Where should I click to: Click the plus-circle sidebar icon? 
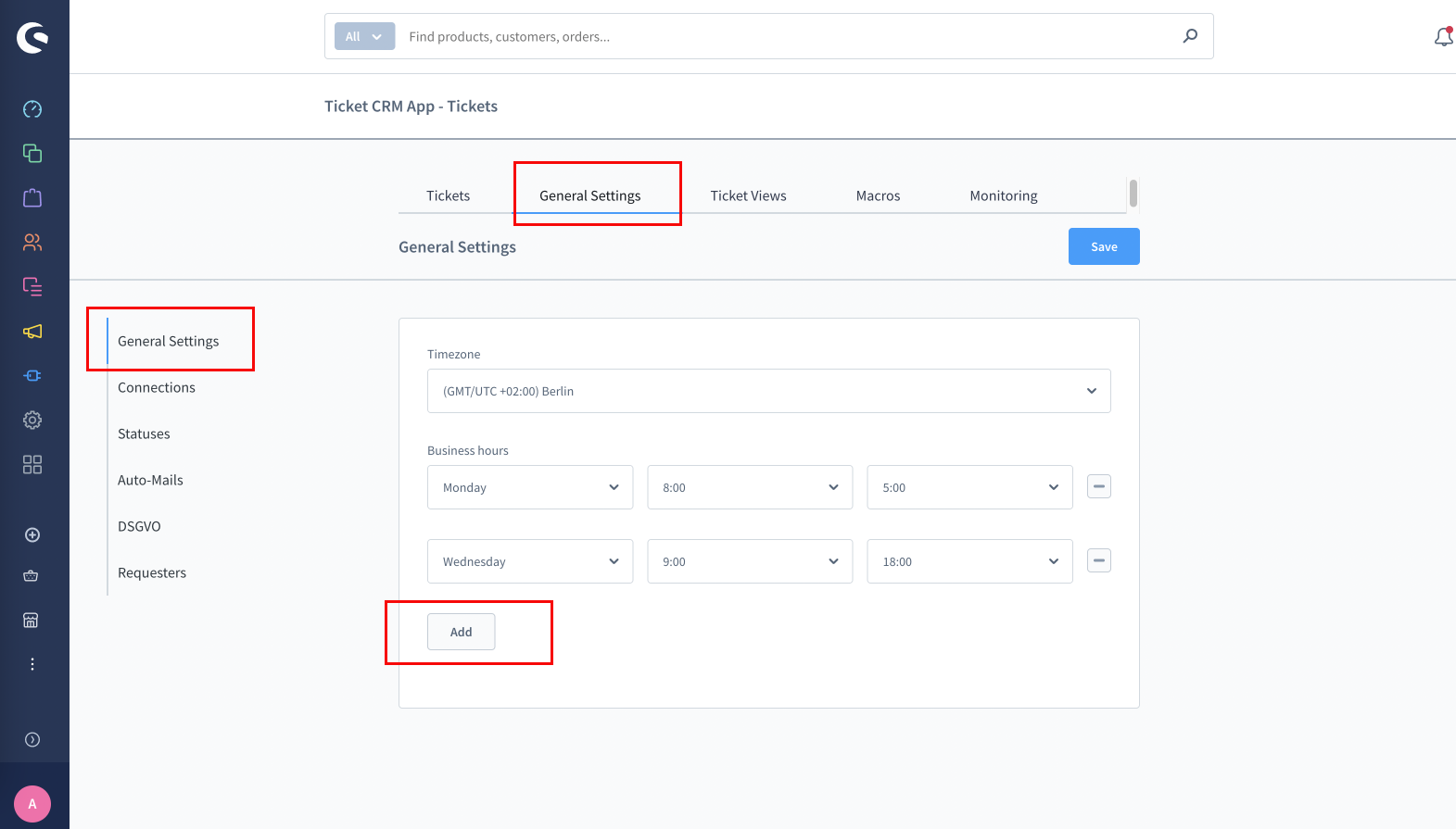click(32, 535)
